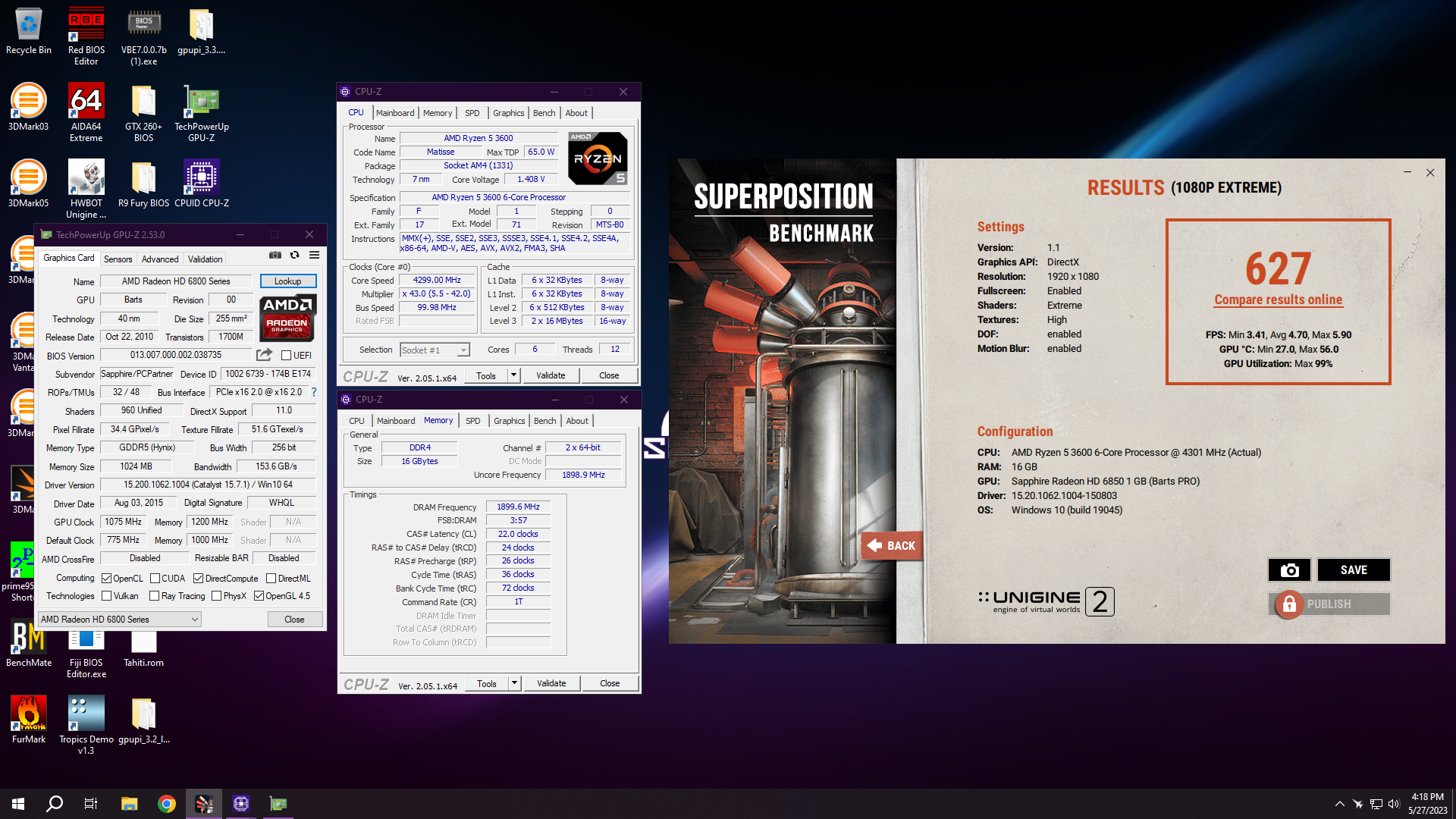Click SAVE in Superposition results
1456x819 pixels.
tap(1354, 570)
